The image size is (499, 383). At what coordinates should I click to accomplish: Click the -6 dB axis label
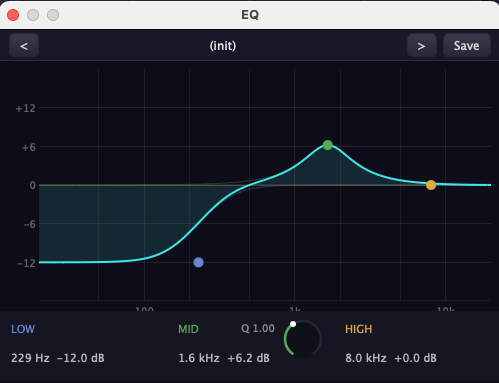[30, 224]
